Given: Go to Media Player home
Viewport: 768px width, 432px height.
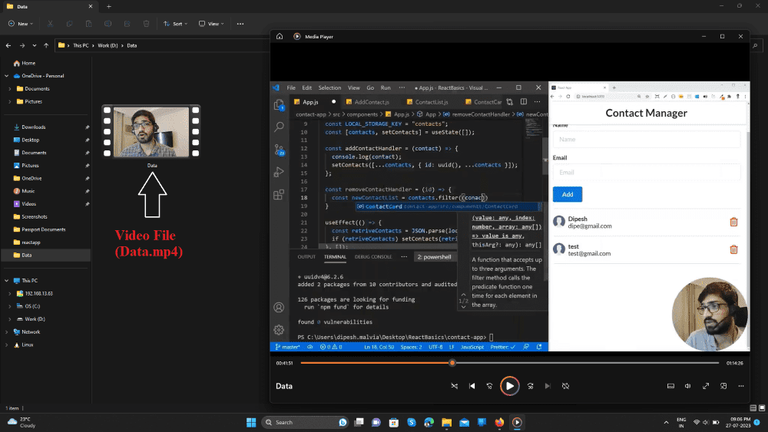Looking at the screenshot, I should (279, 36).
